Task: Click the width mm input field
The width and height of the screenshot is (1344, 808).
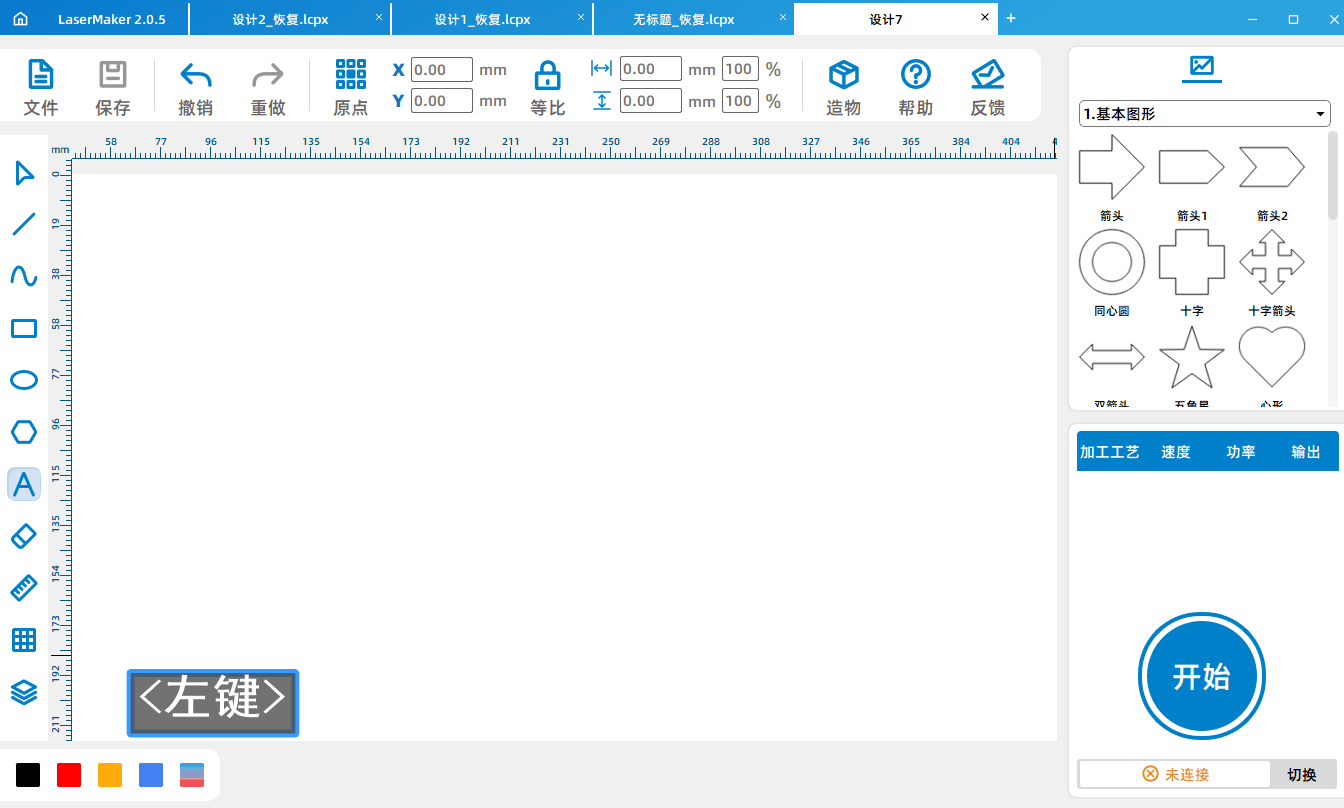Action: point(651,69)
